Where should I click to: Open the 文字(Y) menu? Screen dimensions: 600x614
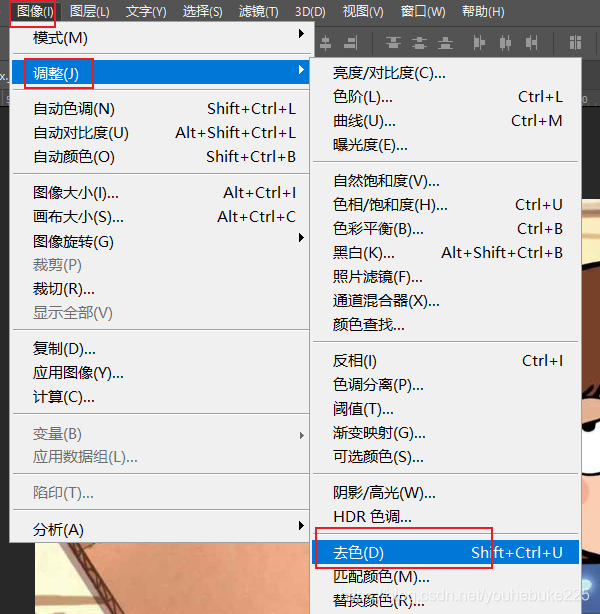[x=146, y=12]
